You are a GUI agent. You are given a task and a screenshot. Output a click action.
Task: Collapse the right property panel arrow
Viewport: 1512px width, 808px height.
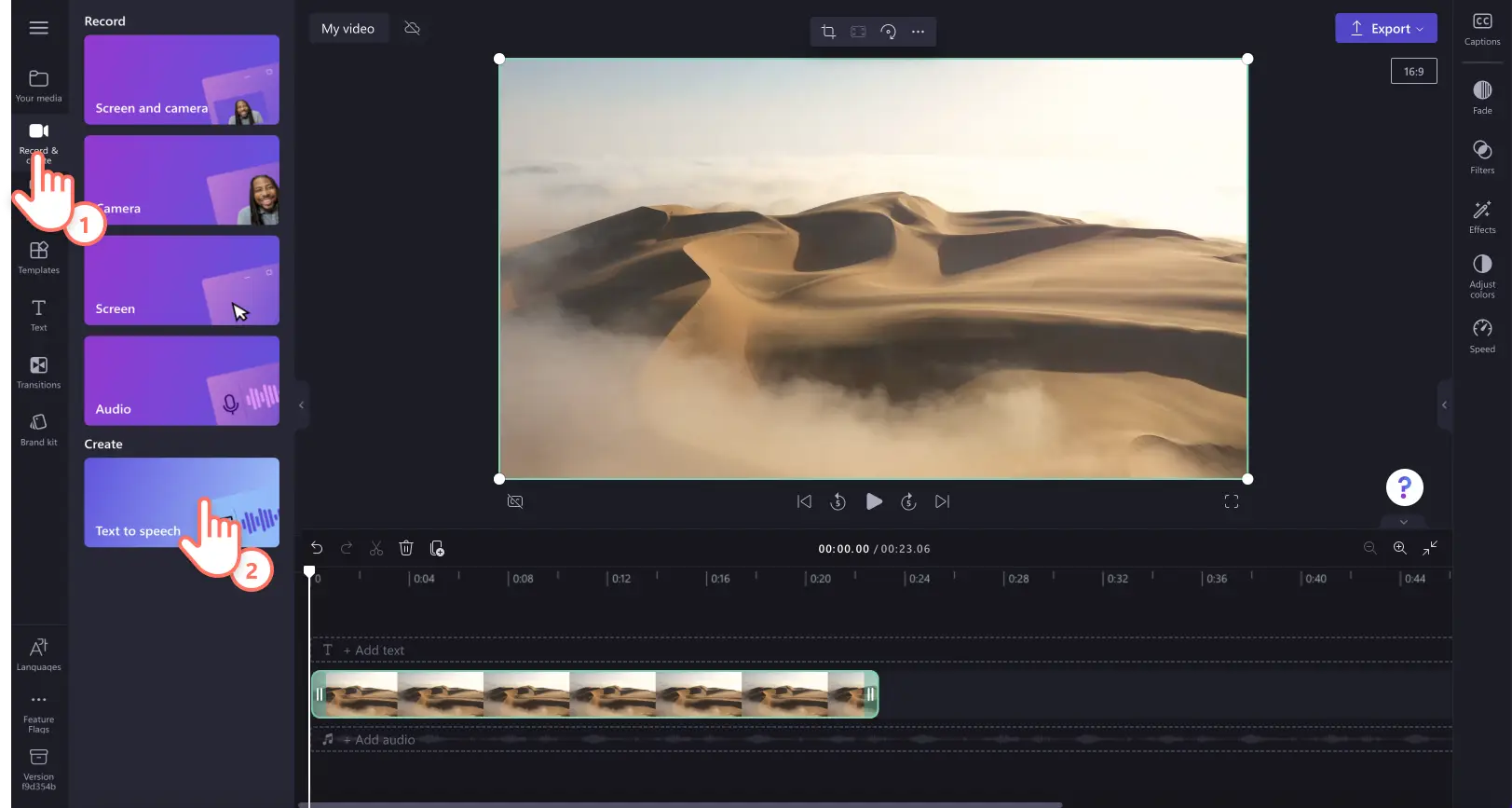[1444, 404]
